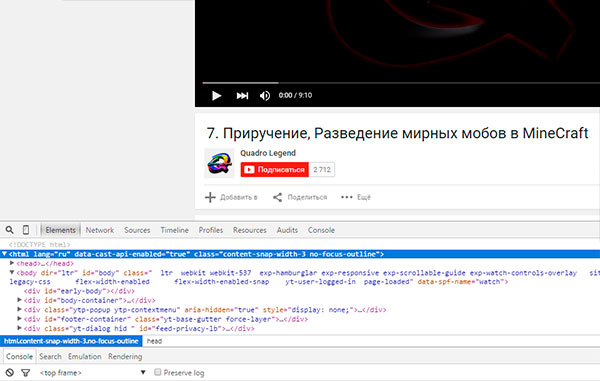Open the Quadro Legend channel avatar
Image resolution: width=600 pixels, height=381 pixels.
(x=219, y=163)
